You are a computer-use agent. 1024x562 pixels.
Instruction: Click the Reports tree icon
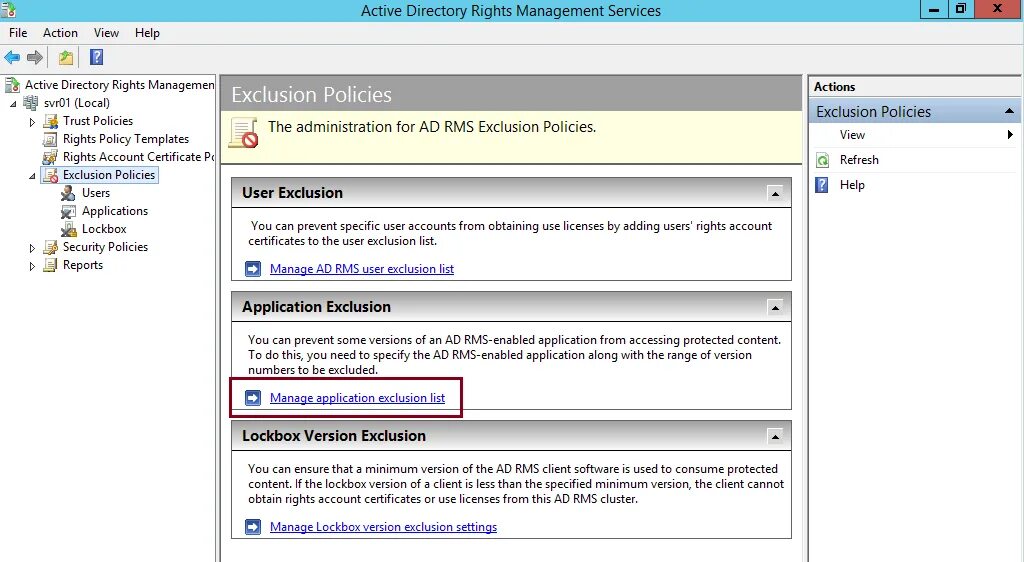click(50, 265)
